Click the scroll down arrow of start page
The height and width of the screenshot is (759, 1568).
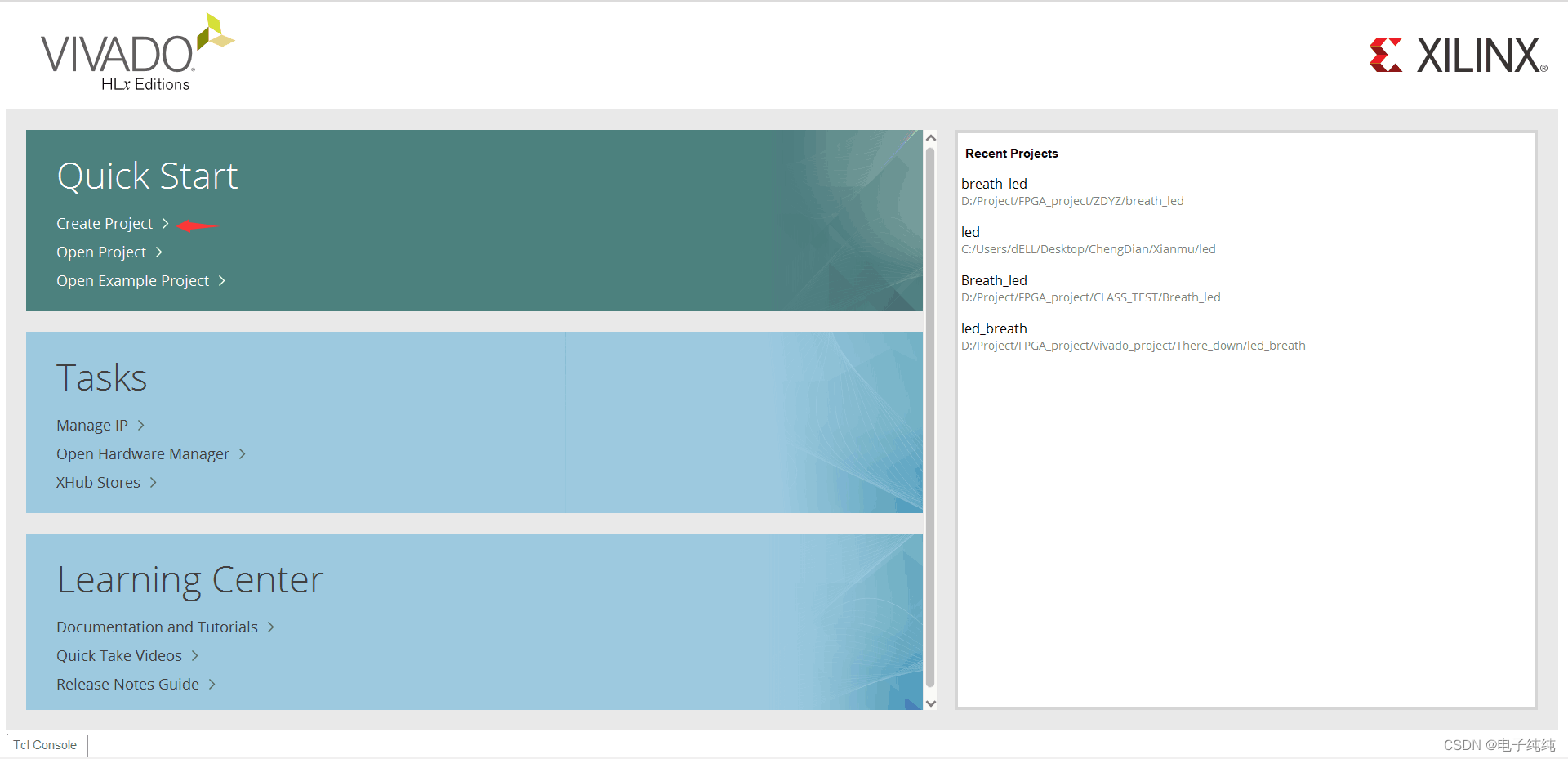[x=931, y=703]
